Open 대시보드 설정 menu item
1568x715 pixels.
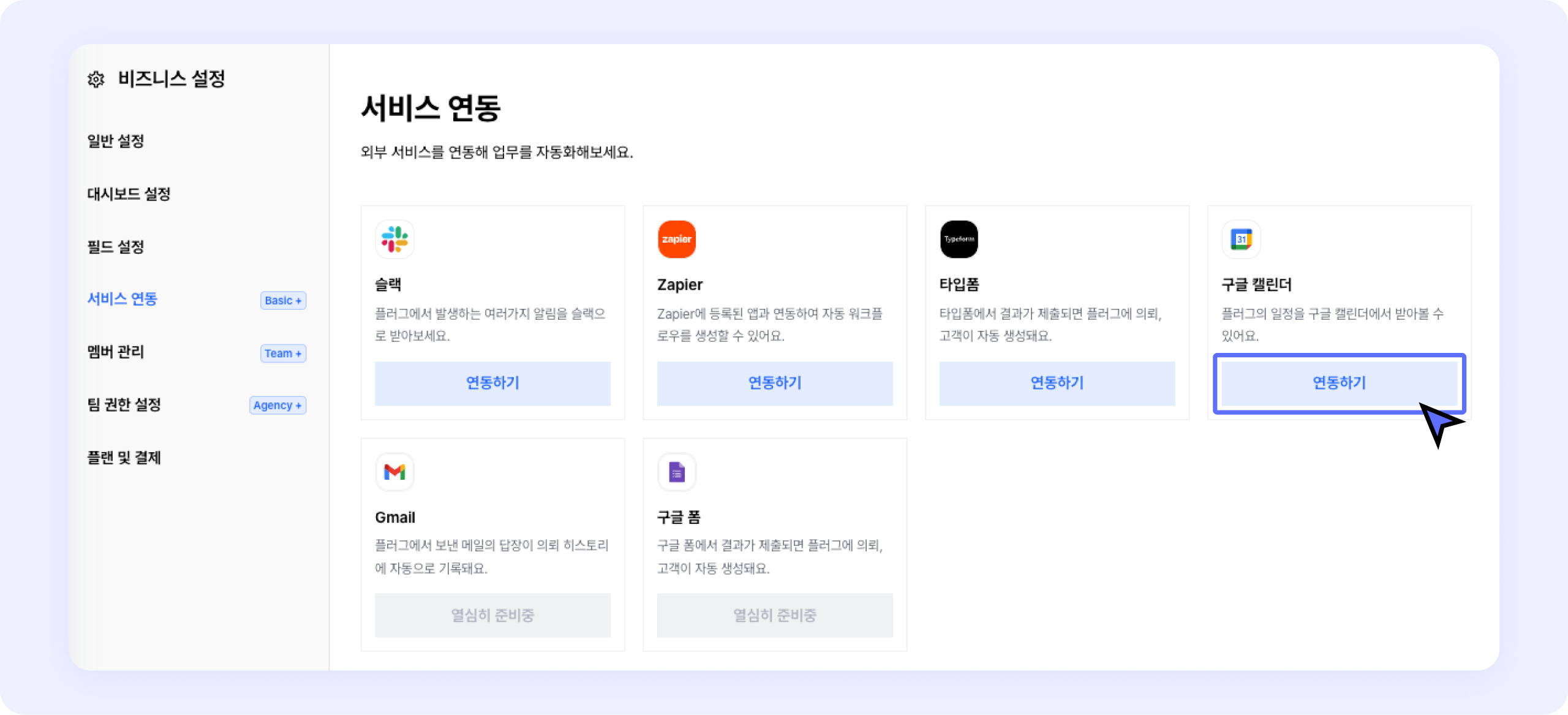129,194
